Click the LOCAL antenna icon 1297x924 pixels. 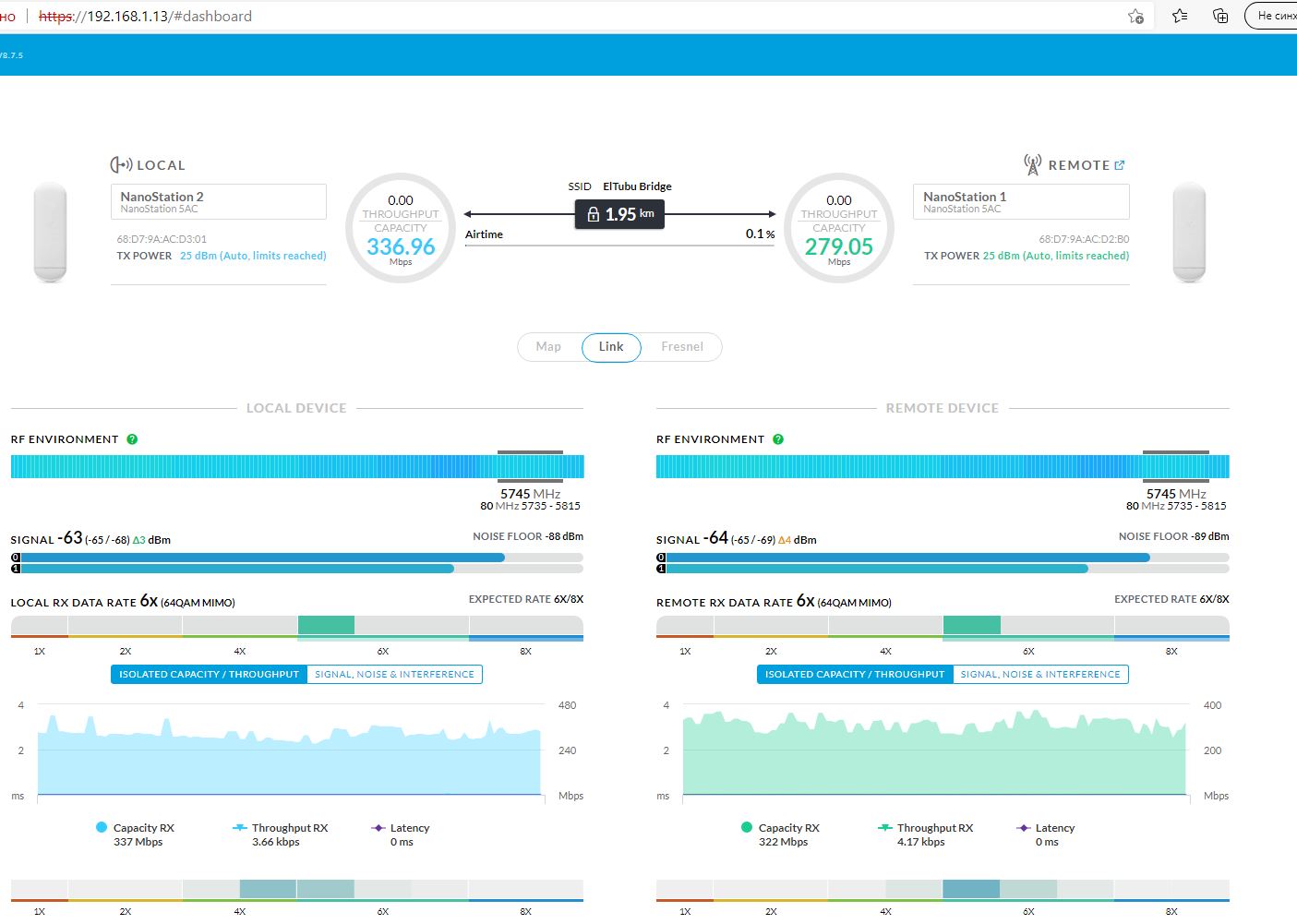pyautogui.click(x=121, y=164)
